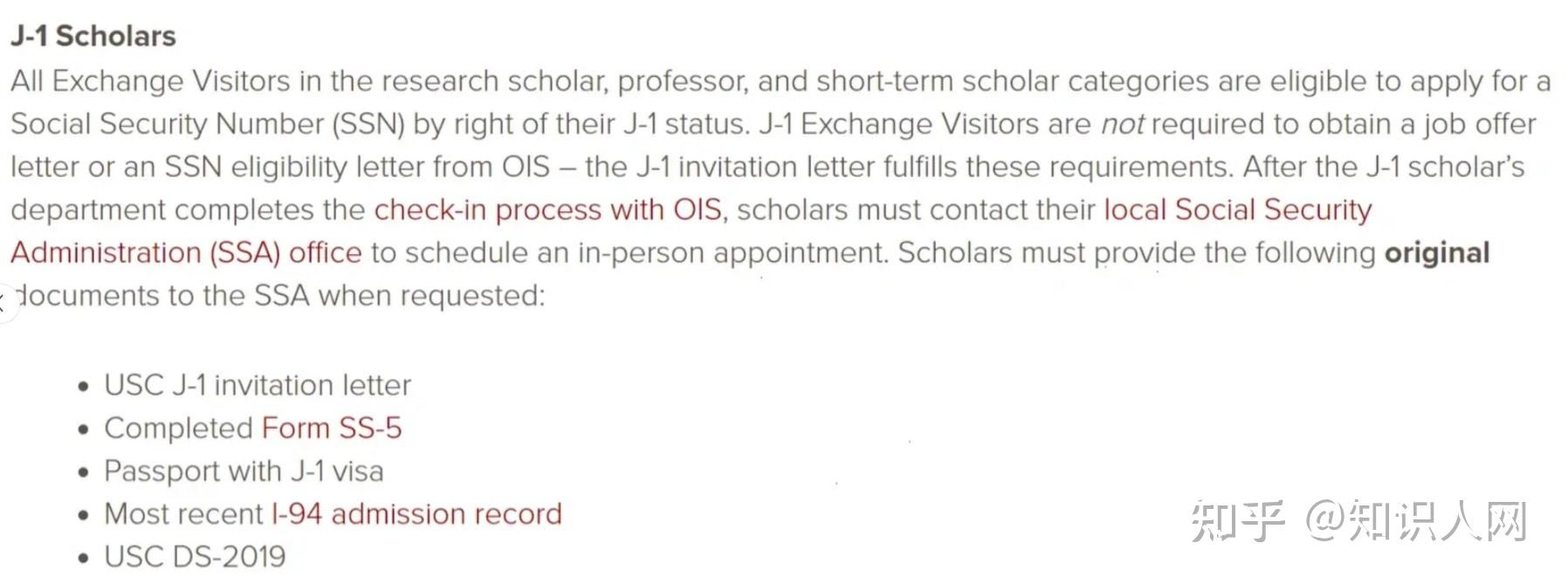Open the 'check-in process with OIS' link
This screenshot has height=584, width=1568.
pos(548,210)
